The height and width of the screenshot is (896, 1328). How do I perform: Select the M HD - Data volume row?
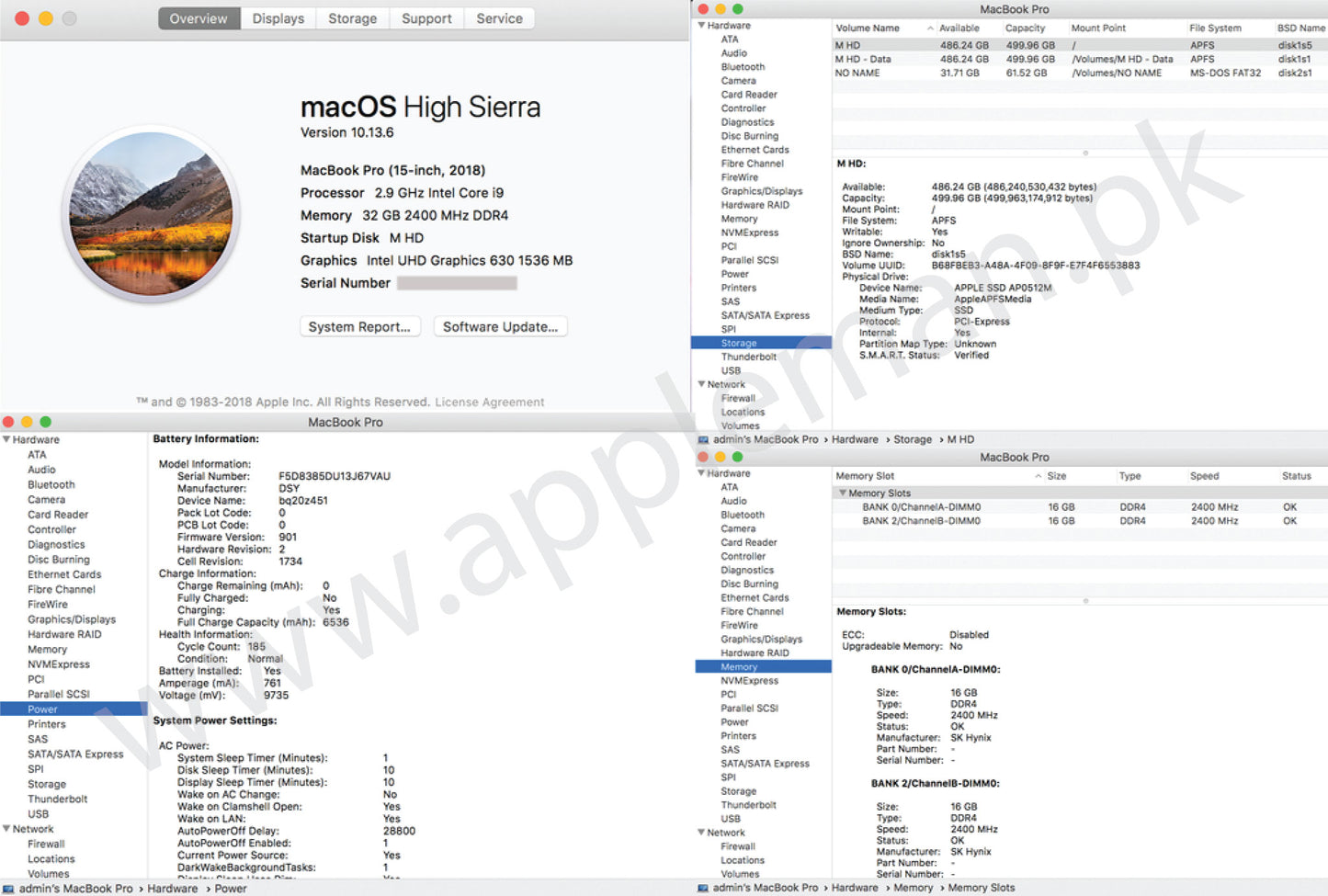tap(1080, 59)
